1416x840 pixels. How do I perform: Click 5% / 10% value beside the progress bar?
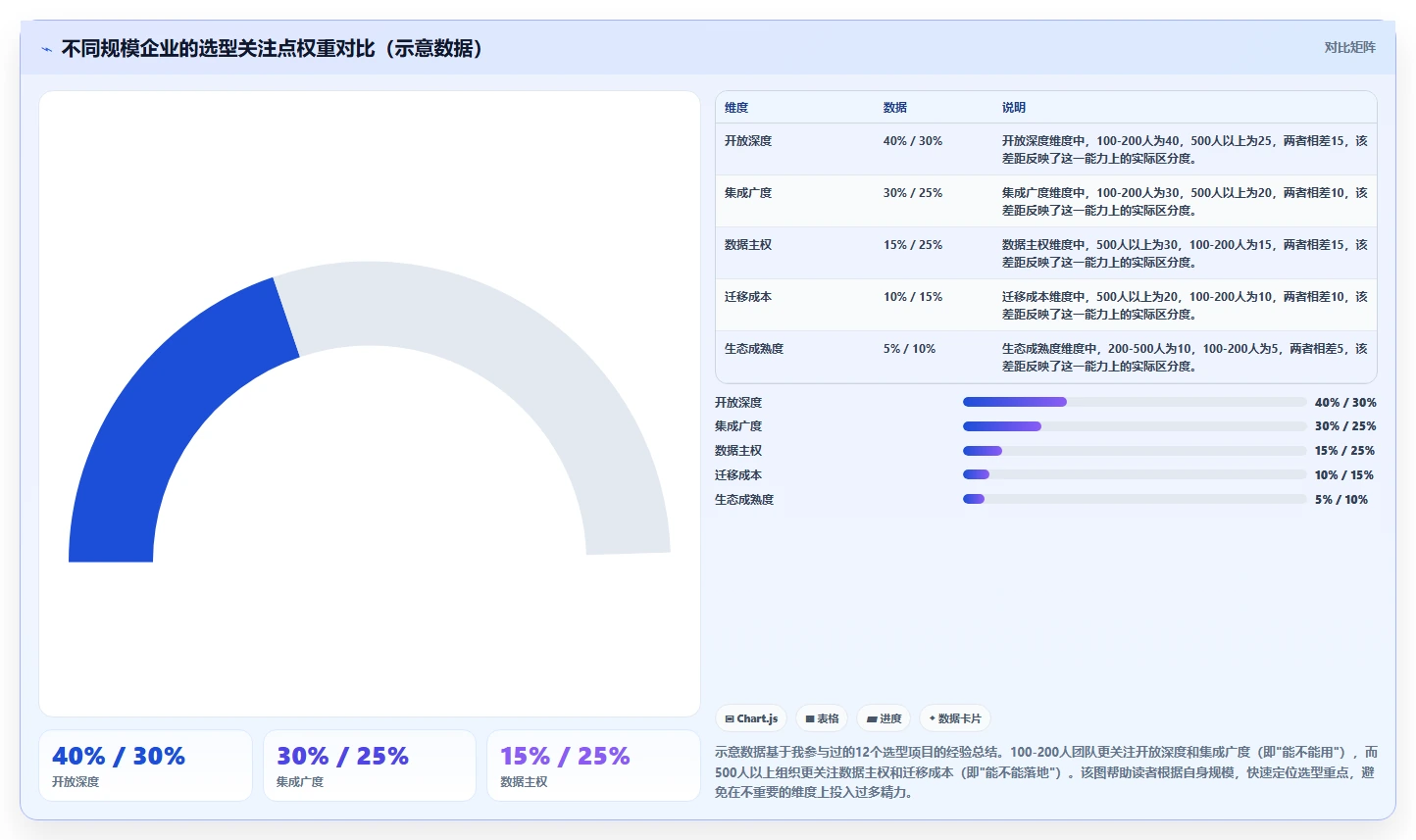[1341, 500]
